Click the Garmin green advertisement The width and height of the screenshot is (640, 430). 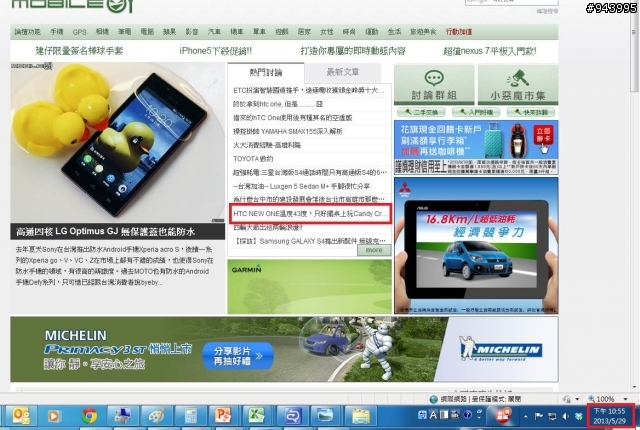pos(309,287)
